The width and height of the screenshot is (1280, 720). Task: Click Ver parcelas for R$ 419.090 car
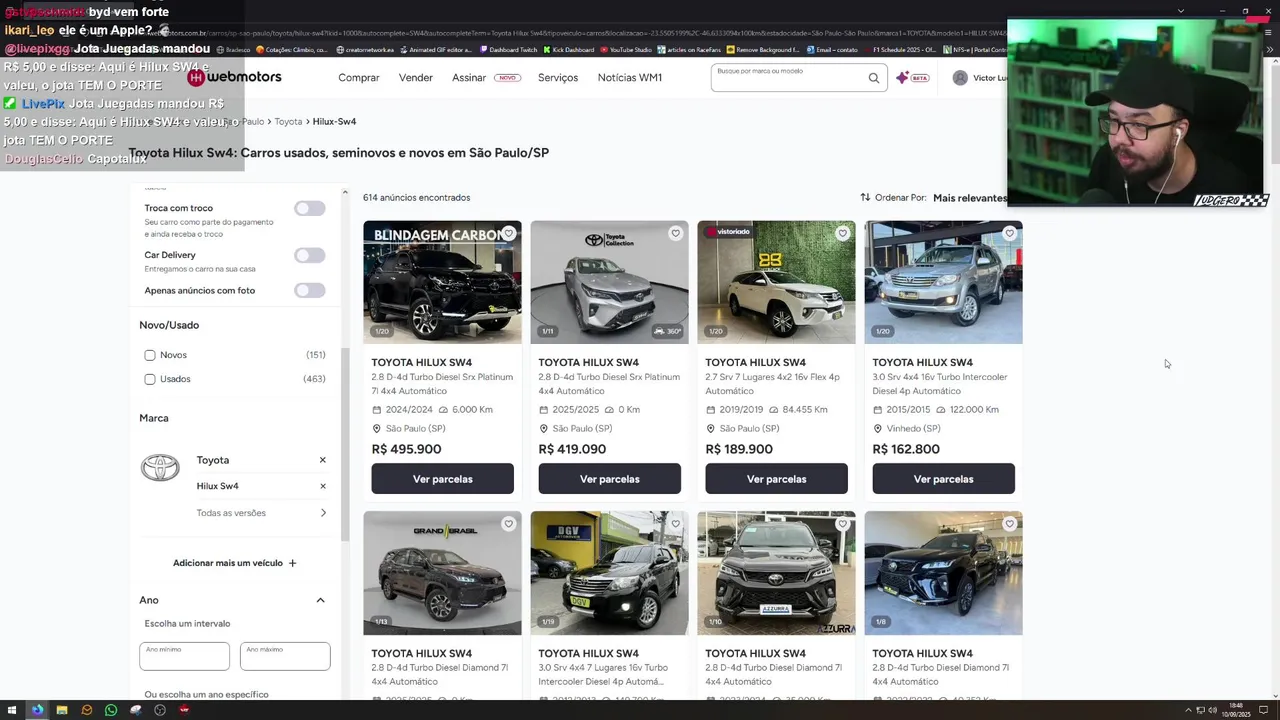click(609, 479)
